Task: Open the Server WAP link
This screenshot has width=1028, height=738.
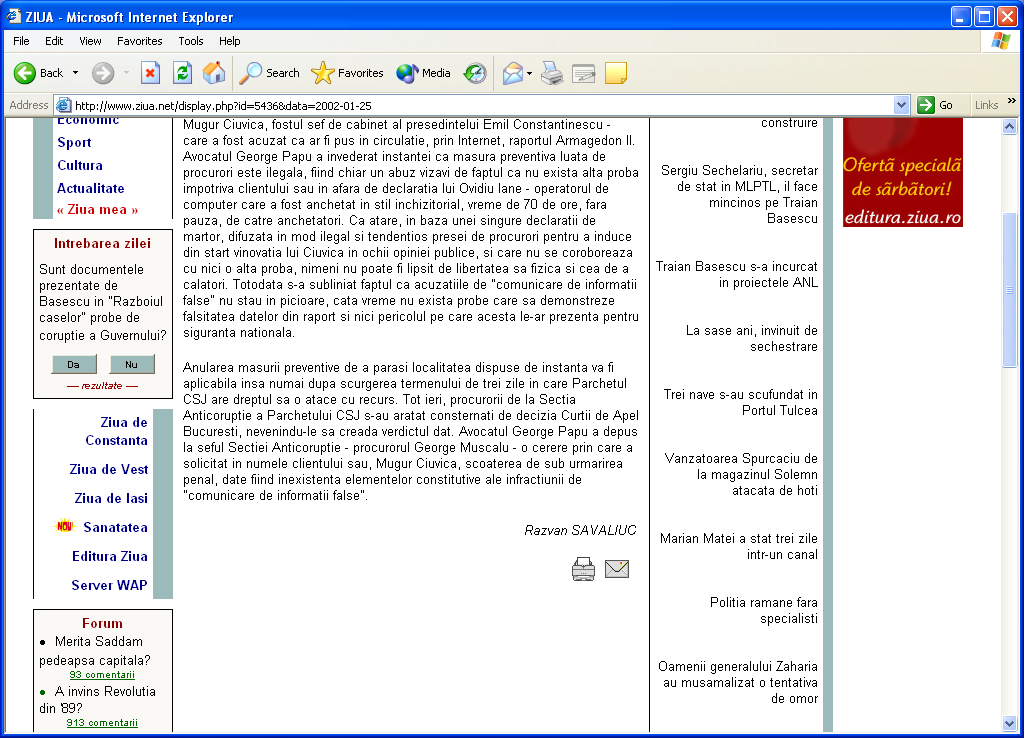Action: coord(109,585)
